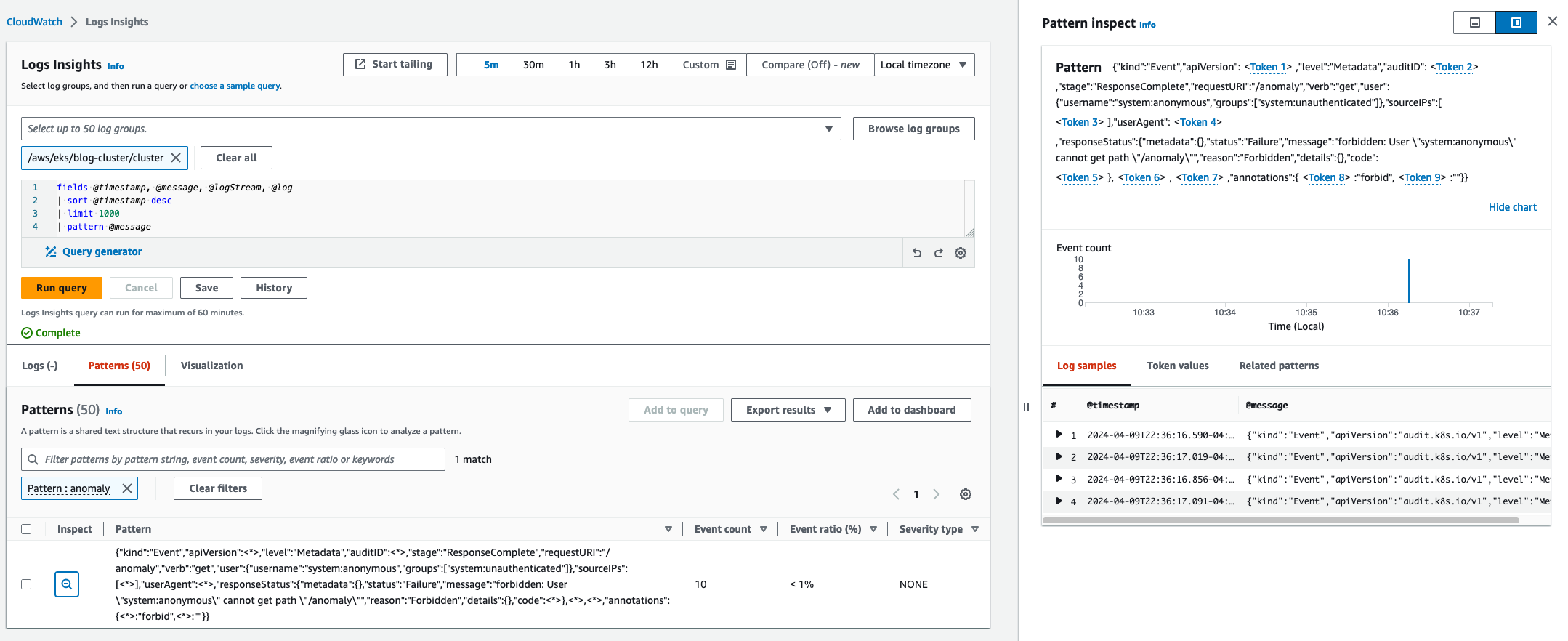The height and width of the screenshot is (641, 1568).
Task: Open the Related patterns tab
Action: (x=1279, y=366)
